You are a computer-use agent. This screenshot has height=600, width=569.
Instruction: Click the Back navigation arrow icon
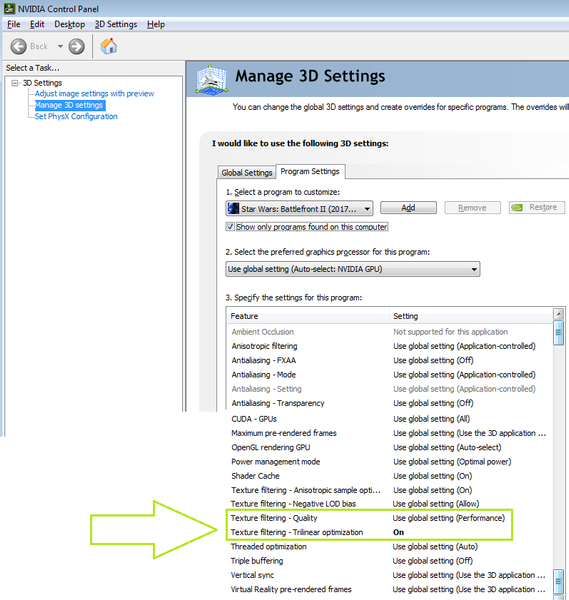point(18,47)
